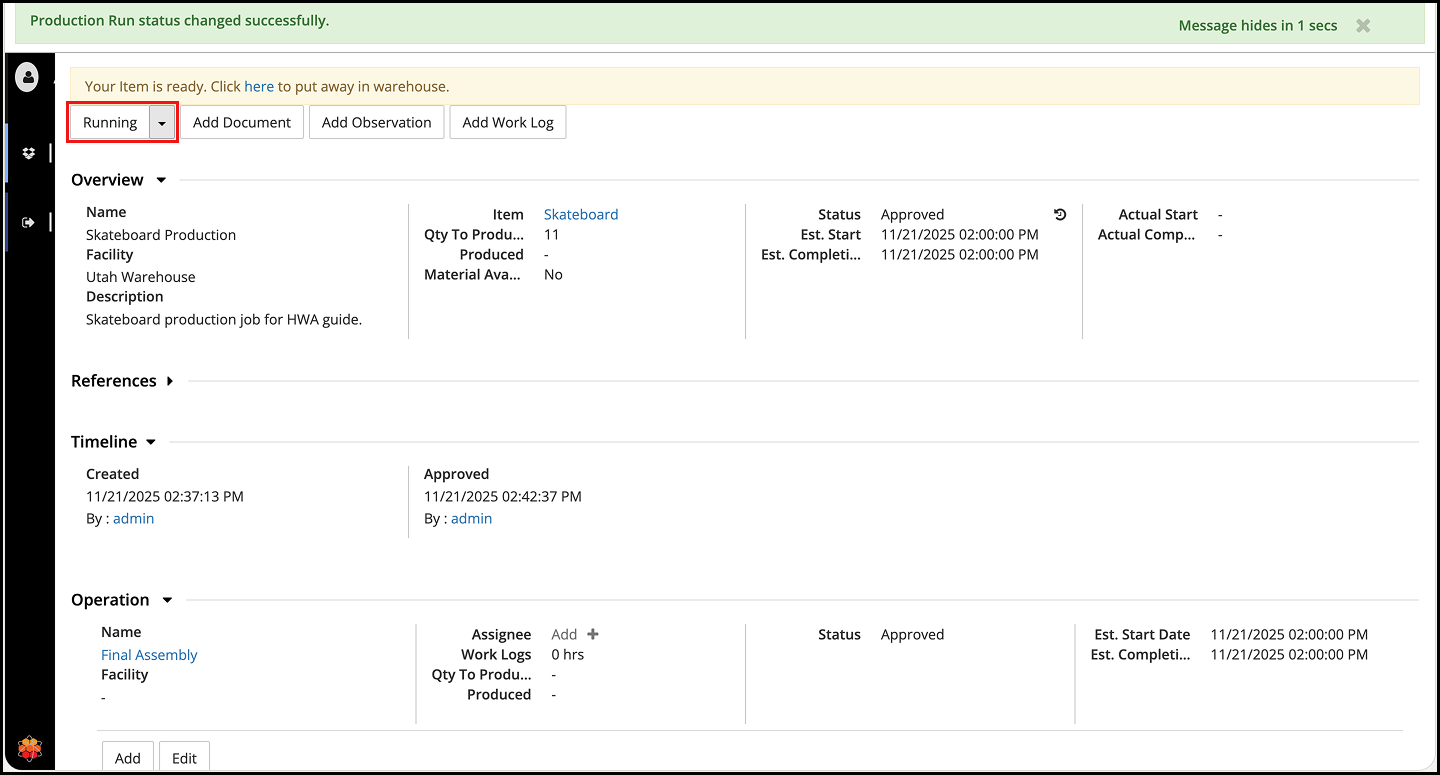Click the Add Work Log button
Image resolution: width=1440 pixels, height=775 pixels.
coord(508,123)
